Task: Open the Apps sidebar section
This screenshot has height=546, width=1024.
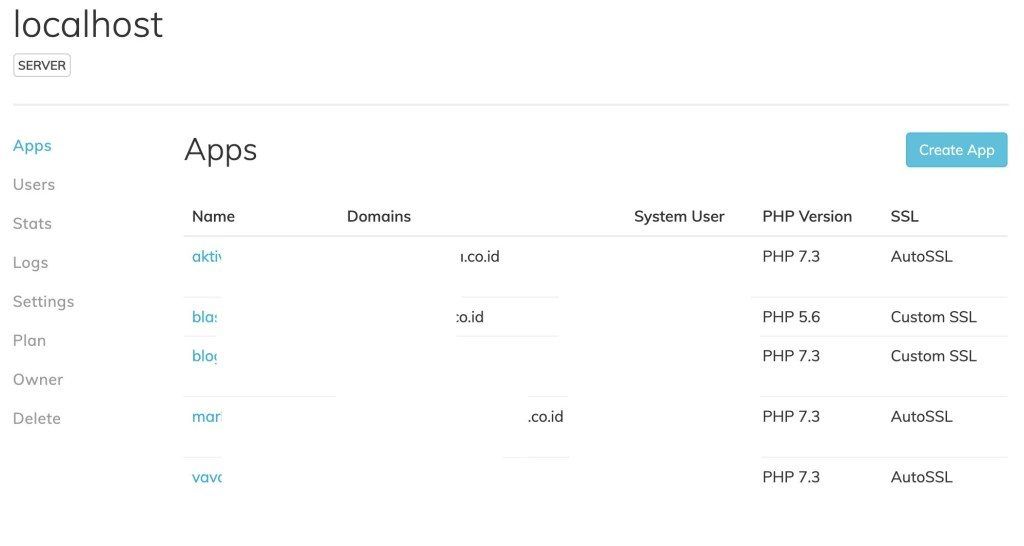Action: 32,146
